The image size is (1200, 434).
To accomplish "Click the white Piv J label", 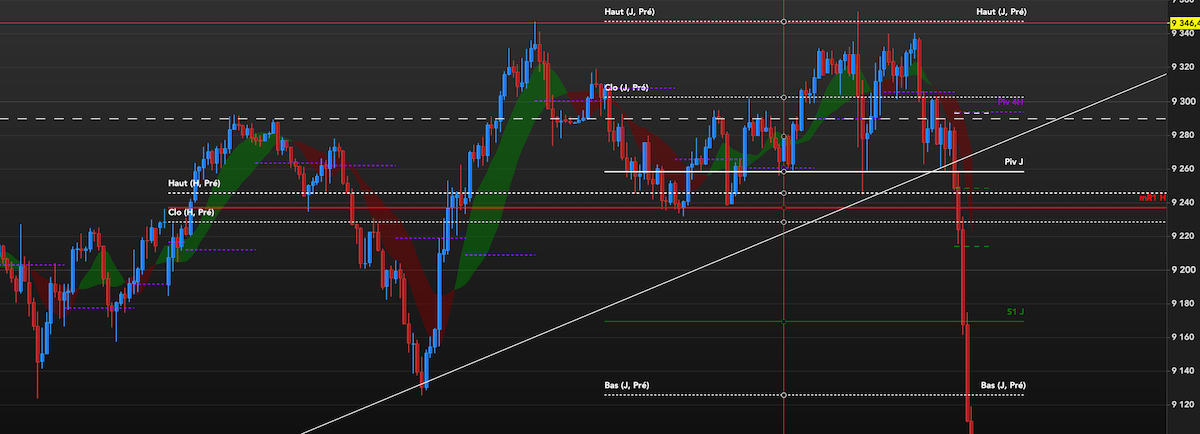I will point(1014,160).
